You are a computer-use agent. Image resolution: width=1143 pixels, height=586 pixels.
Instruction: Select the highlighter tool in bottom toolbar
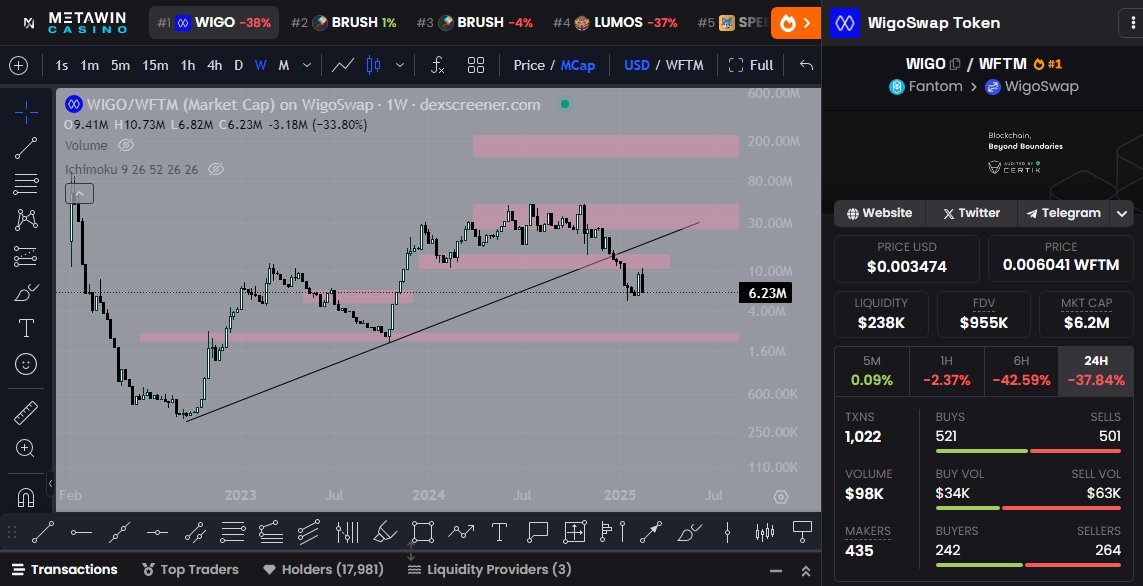coord(385,533)
